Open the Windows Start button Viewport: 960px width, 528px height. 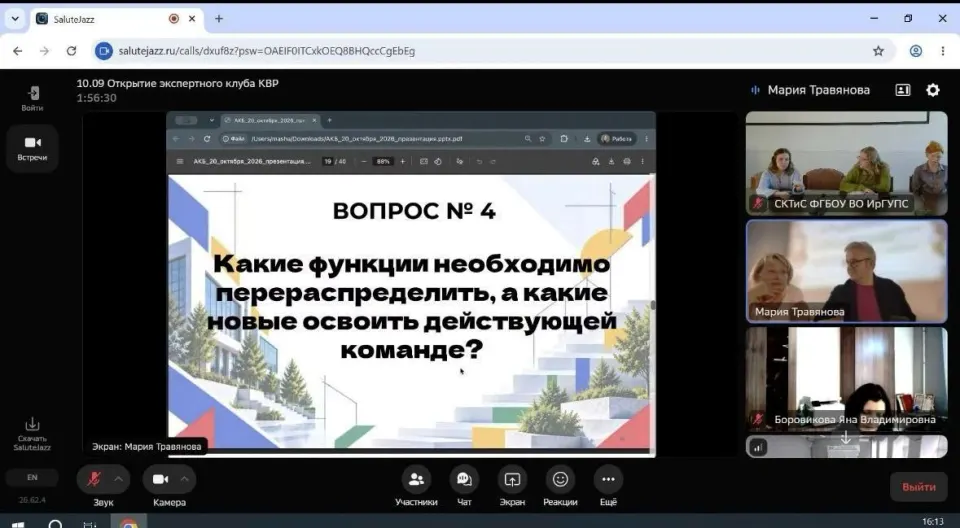click(18, 524)
